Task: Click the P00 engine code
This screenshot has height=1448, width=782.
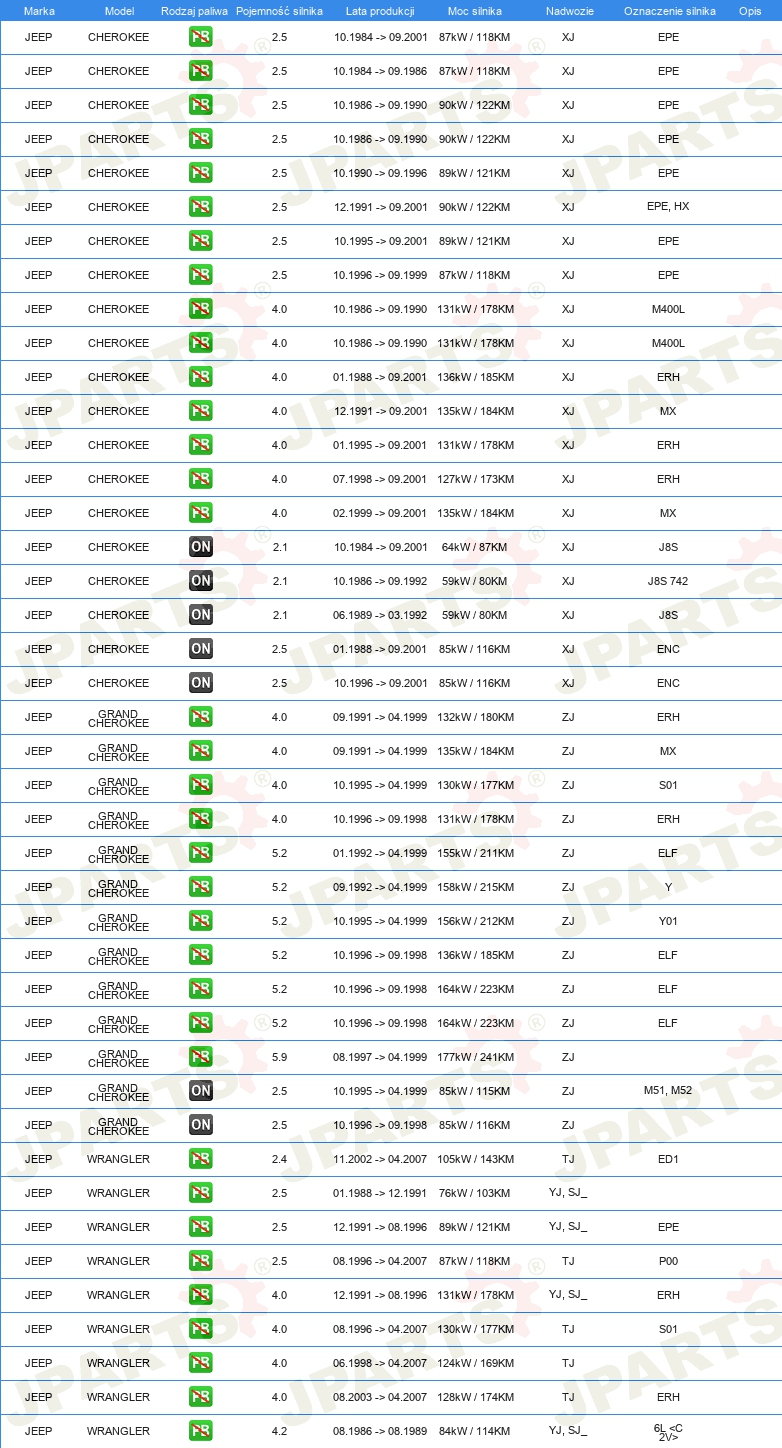Action: [x=668, y=1261]
